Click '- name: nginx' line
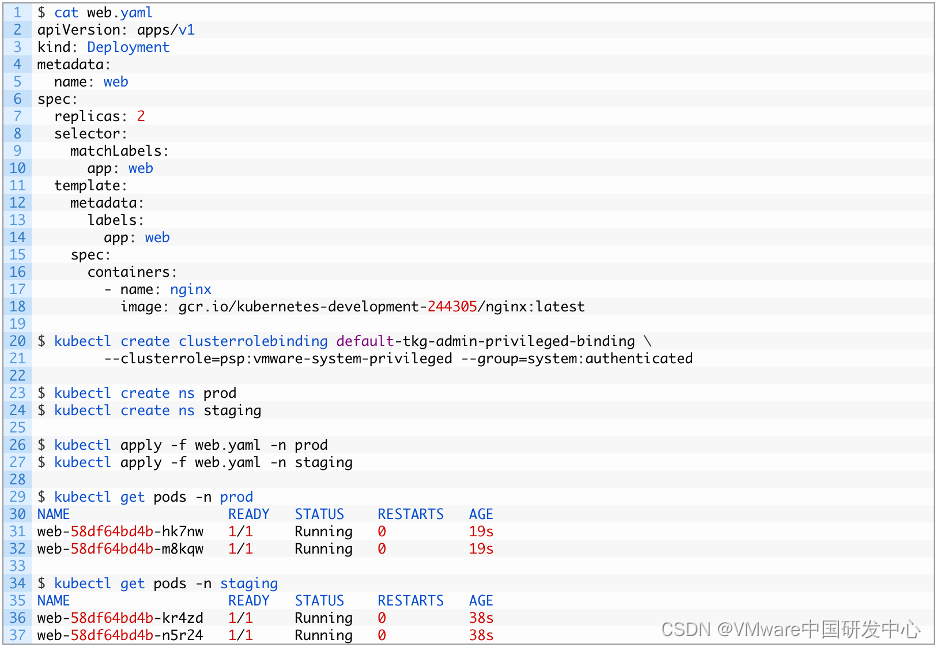This screenshot has width=936, height=648. [158, 289]
